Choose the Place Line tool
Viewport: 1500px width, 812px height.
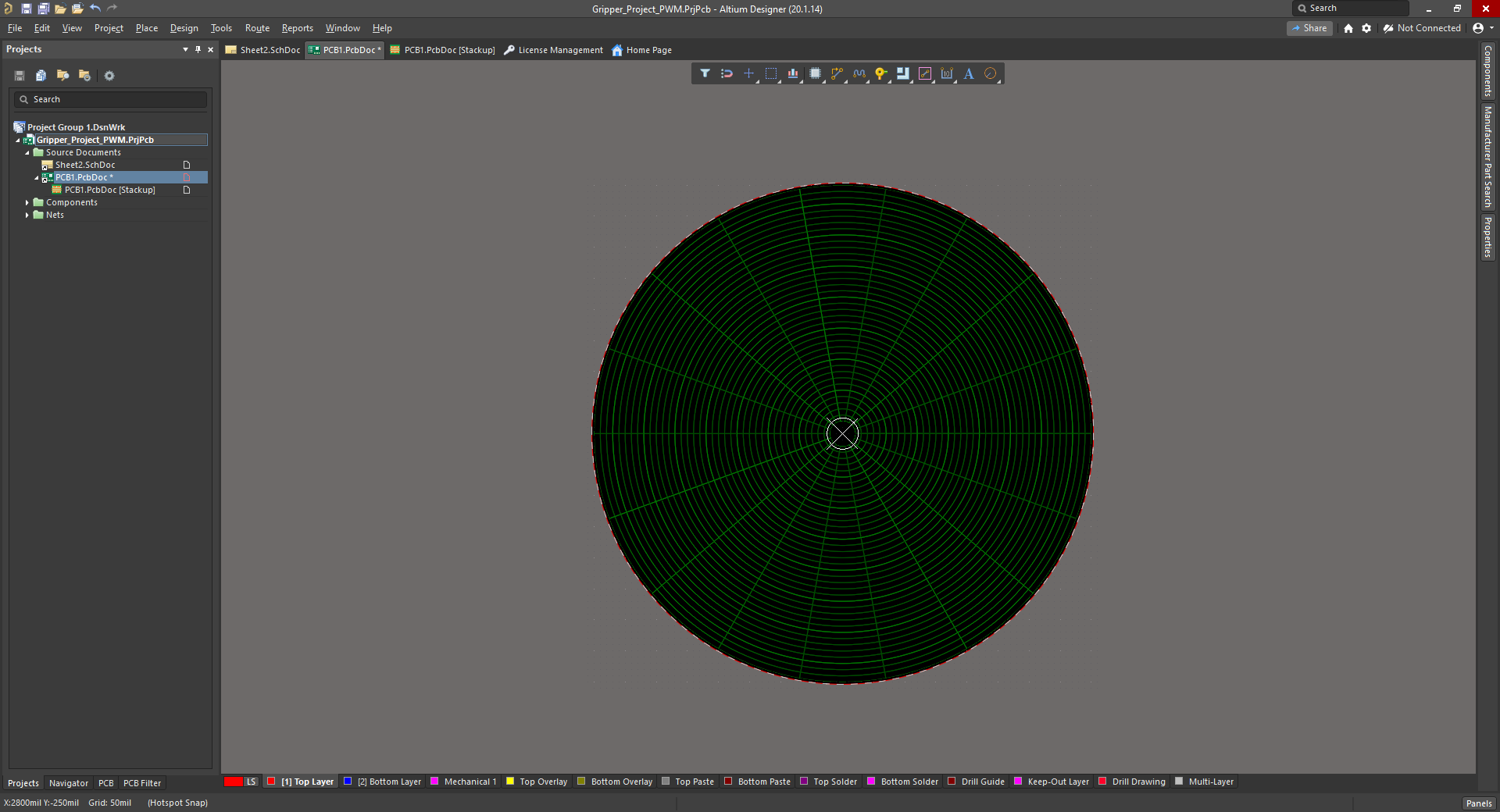coord(925,73)
